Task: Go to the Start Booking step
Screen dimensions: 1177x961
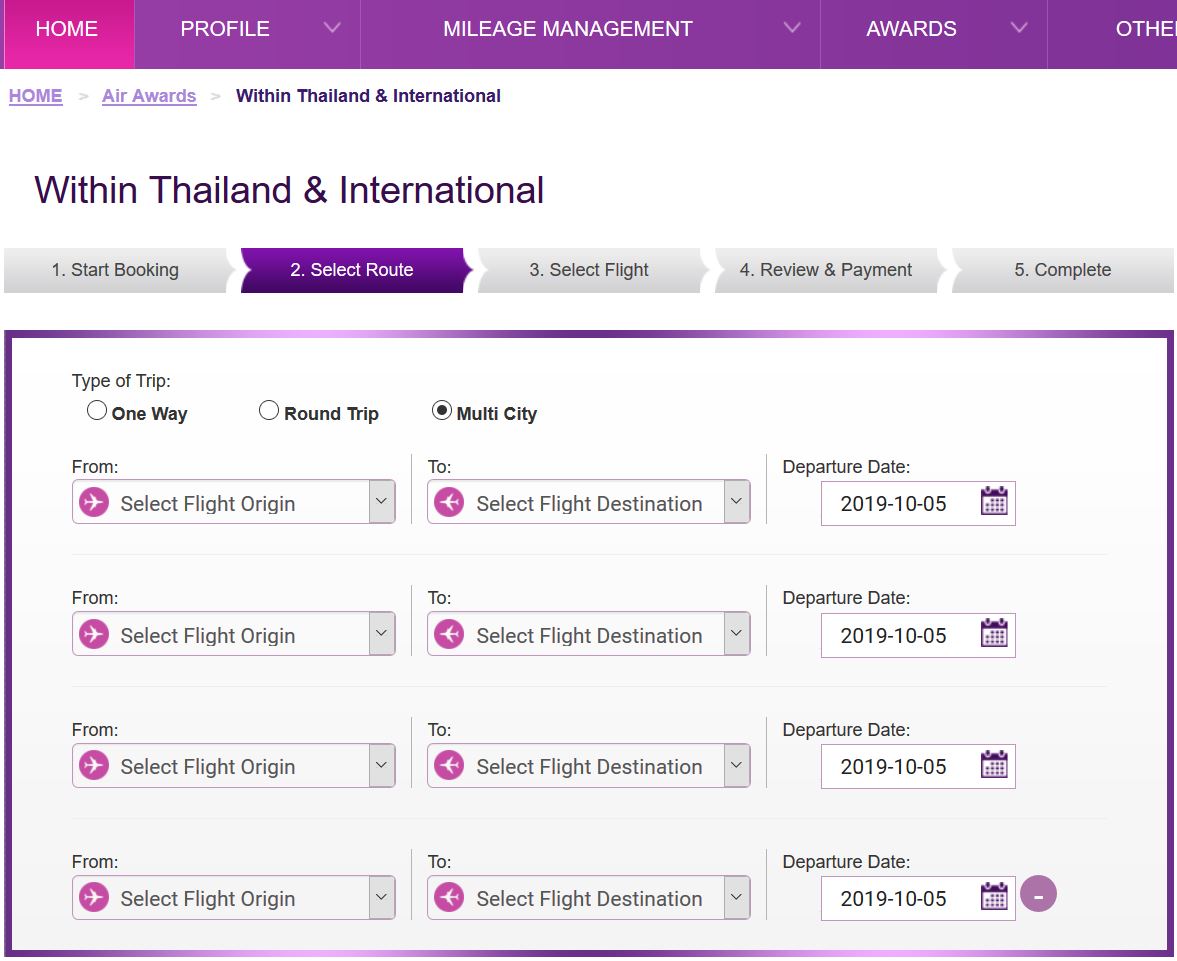Action: click(x=115, y=270)
